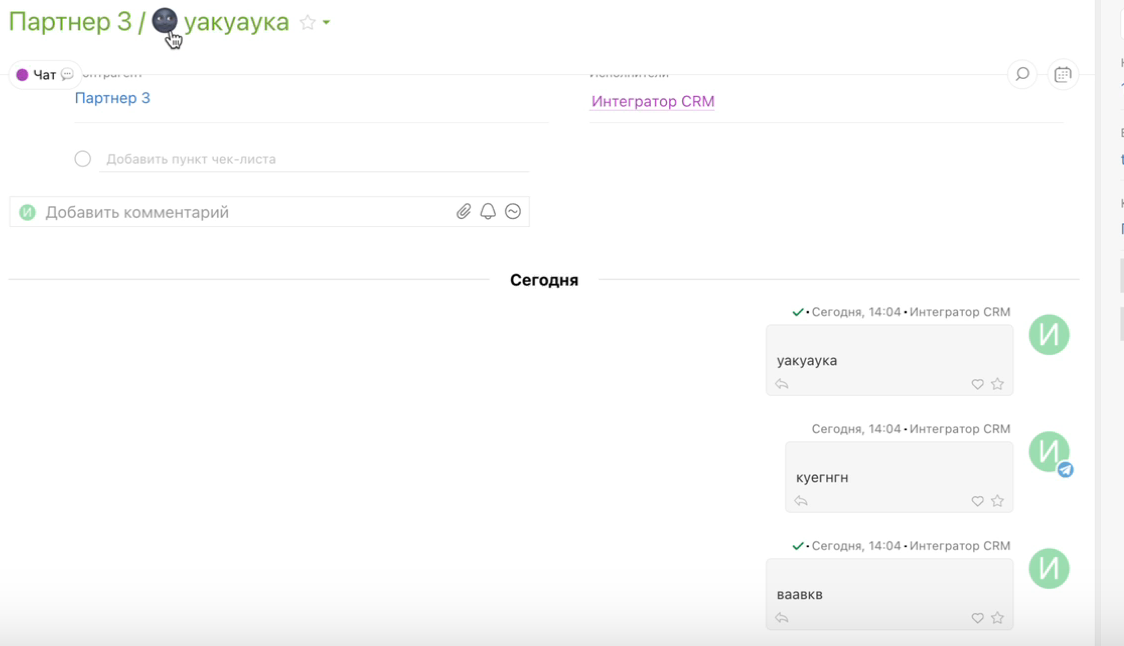Open the «Партнер 3» contractor link
The height and width of the screenshot is (646, 1124).
pyautogui.click(x=112, y=98)
